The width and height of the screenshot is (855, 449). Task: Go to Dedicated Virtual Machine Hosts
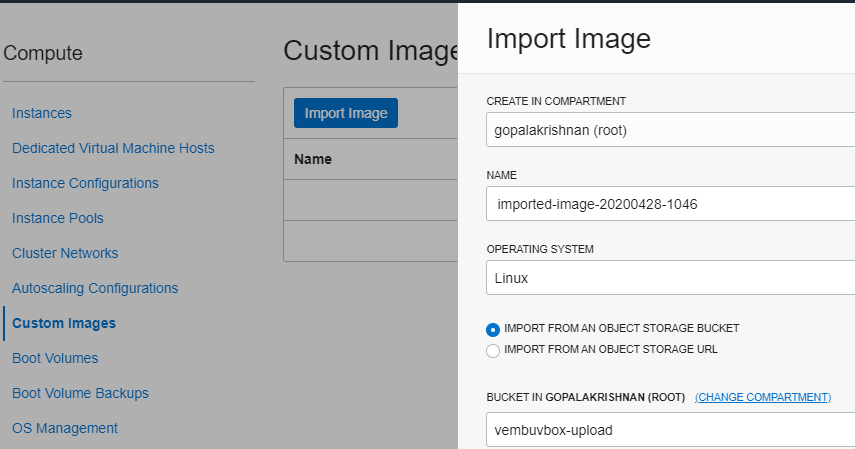(113, 148)
